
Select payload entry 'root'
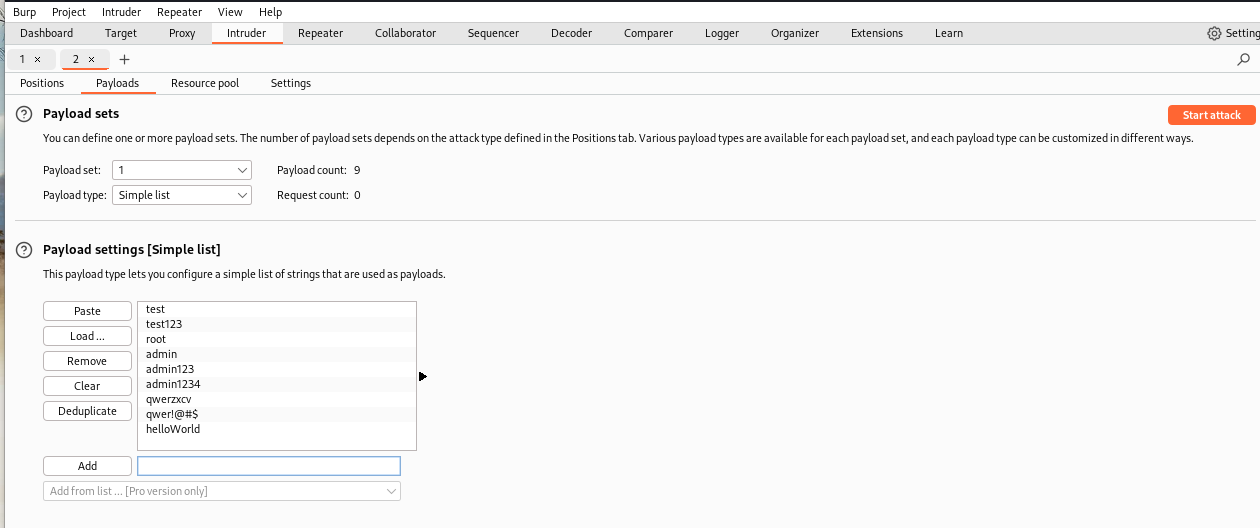[277, 339]
